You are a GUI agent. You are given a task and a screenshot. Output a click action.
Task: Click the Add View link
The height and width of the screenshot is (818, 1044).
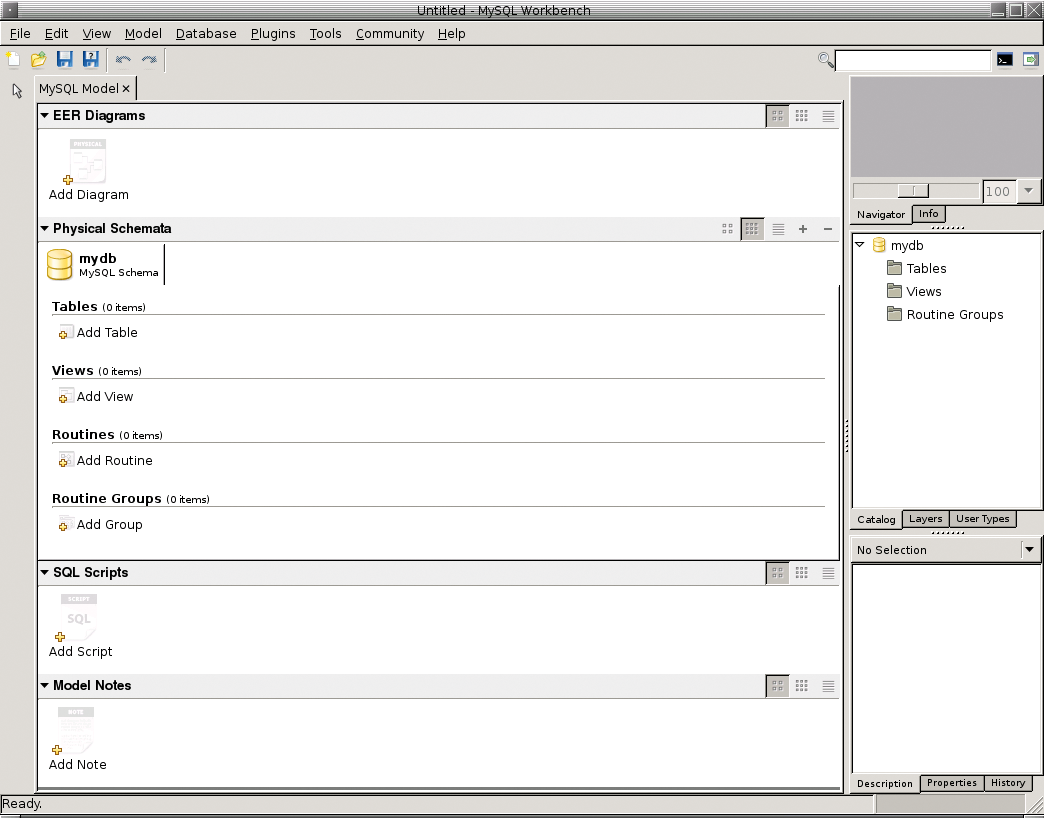tap(96, 396)
